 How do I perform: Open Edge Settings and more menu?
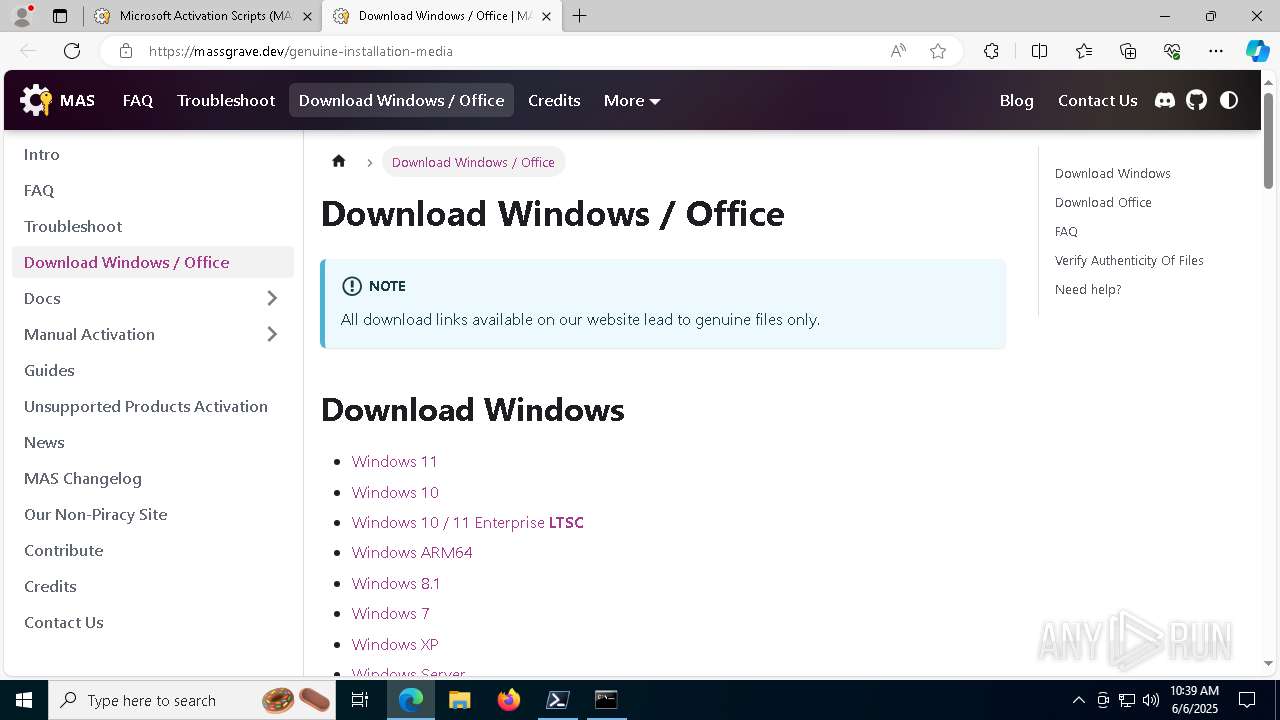[1216, 51]
